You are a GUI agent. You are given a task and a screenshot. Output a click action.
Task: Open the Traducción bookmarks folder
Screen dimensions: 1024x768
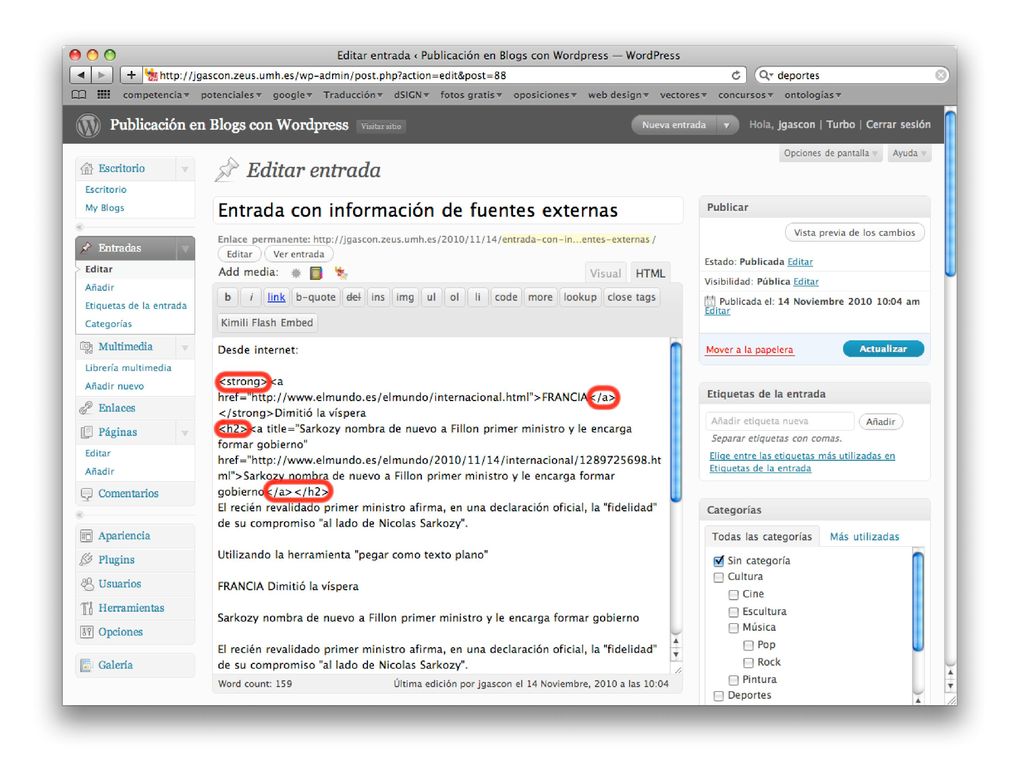coord(353,95)
